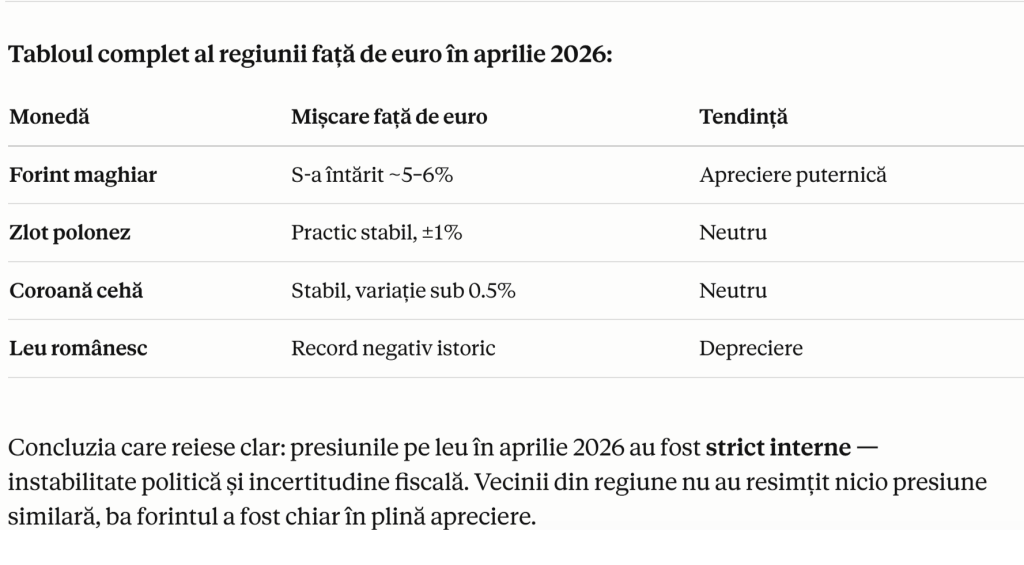Click the 'Stabil, variație sub 0.5%' cell
The width and height of the screenshot is (1024, 565).
pos(404,291)
